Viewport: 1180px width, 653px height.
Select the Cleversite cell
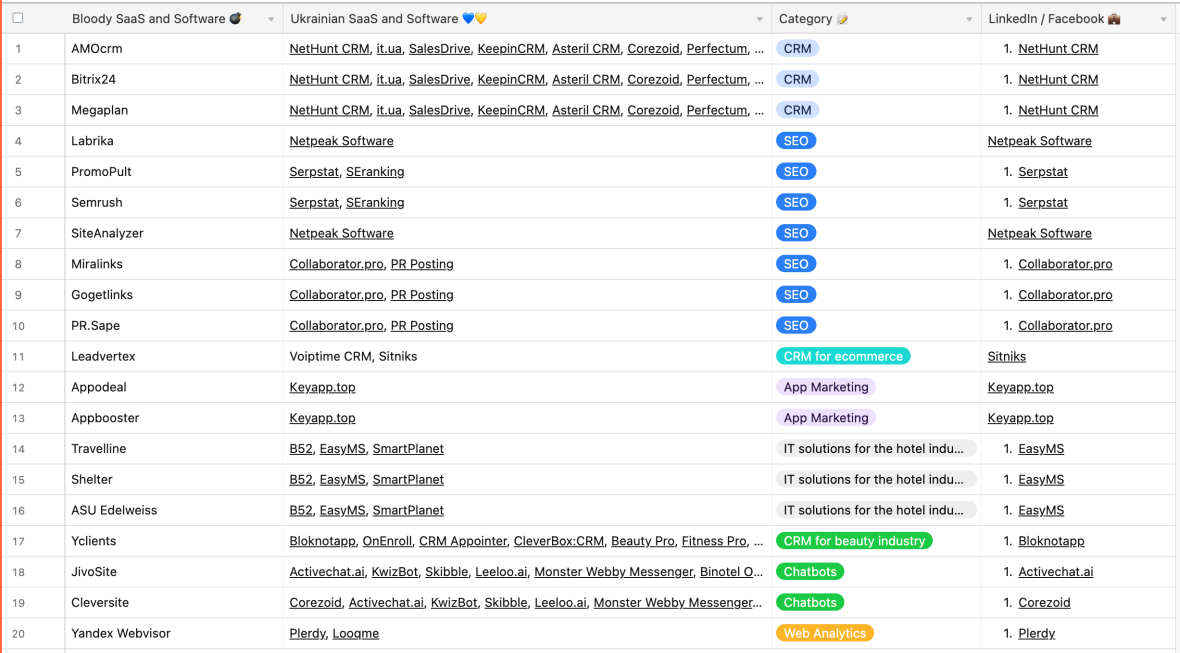[174, 604]
